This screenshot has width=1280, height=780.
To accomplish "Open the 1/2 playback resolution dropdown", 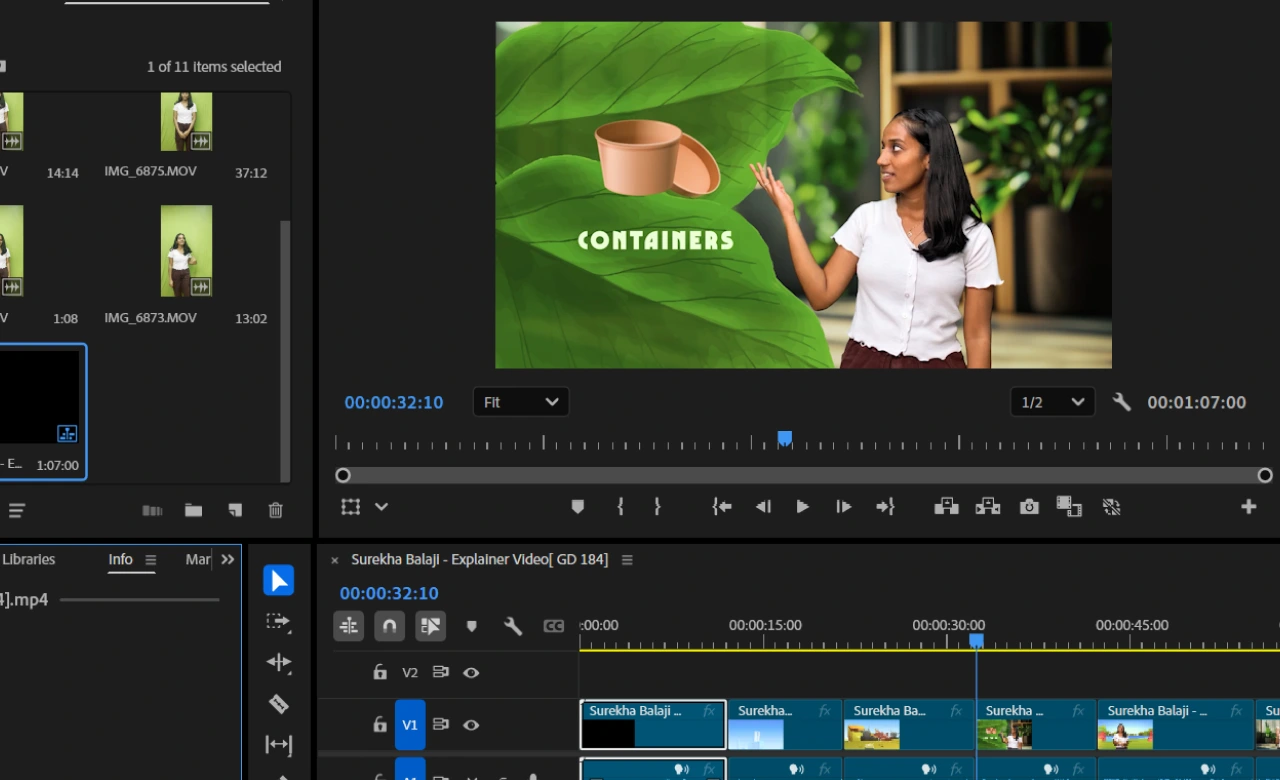I will click(1052, 402).
